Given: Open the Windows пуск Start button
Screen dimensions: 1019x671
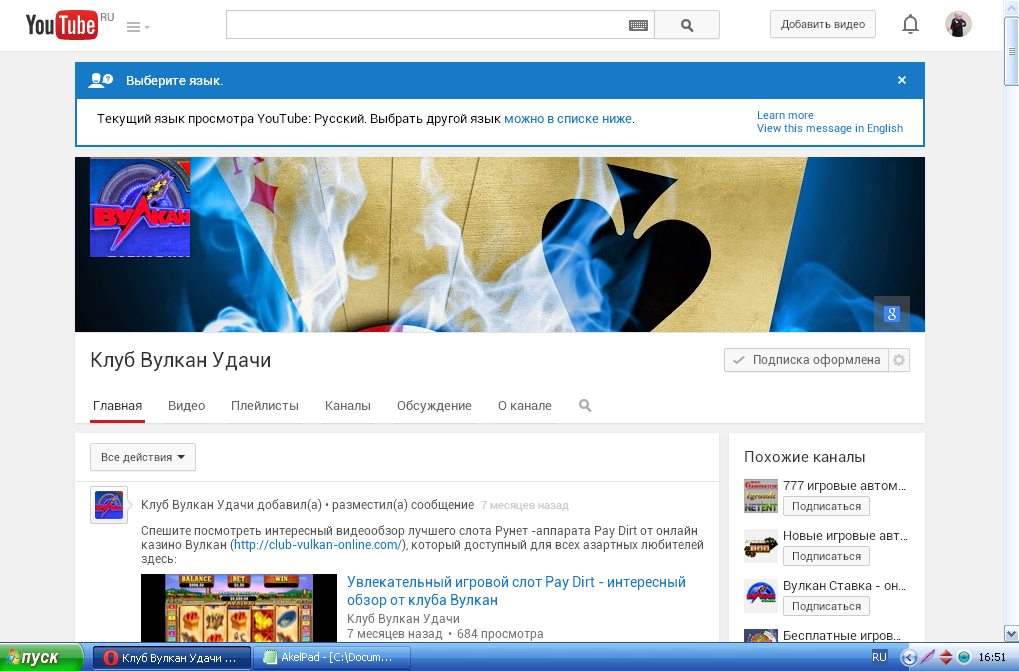Looking at the screenshot, I should coord(41,657).
